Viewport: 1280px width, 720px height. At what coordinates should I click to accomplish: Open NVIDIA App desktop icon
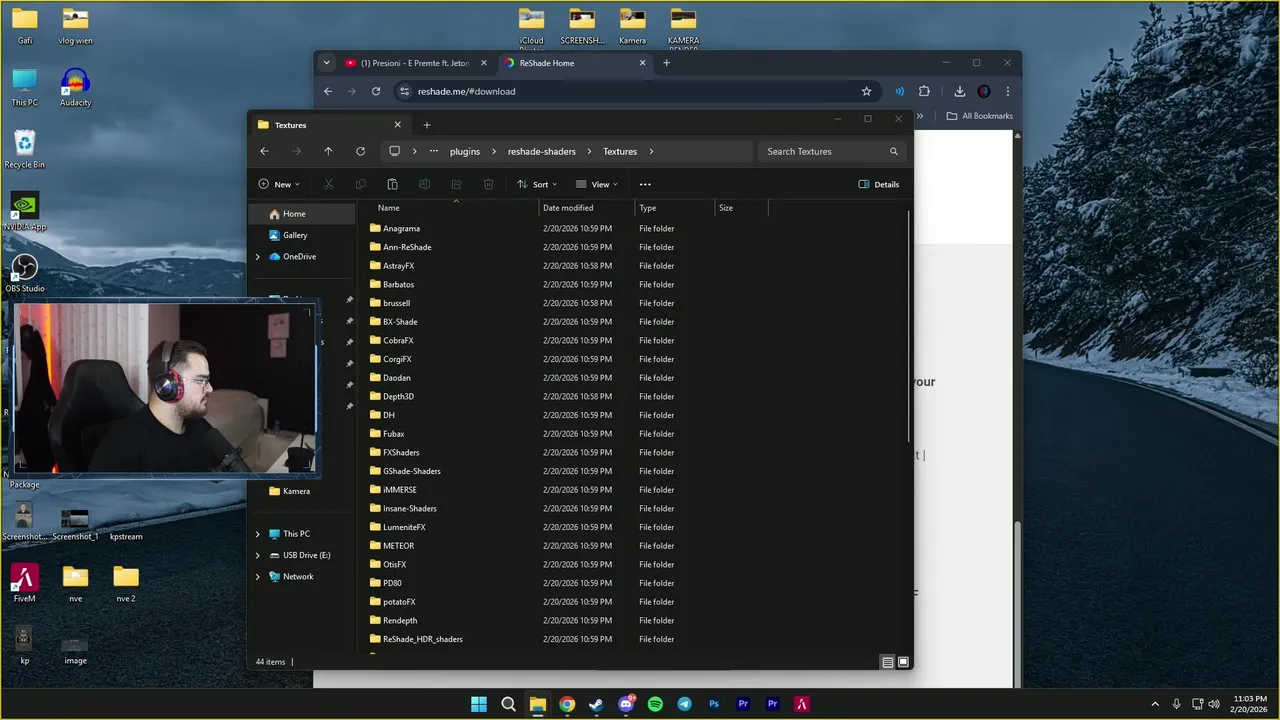25,211
